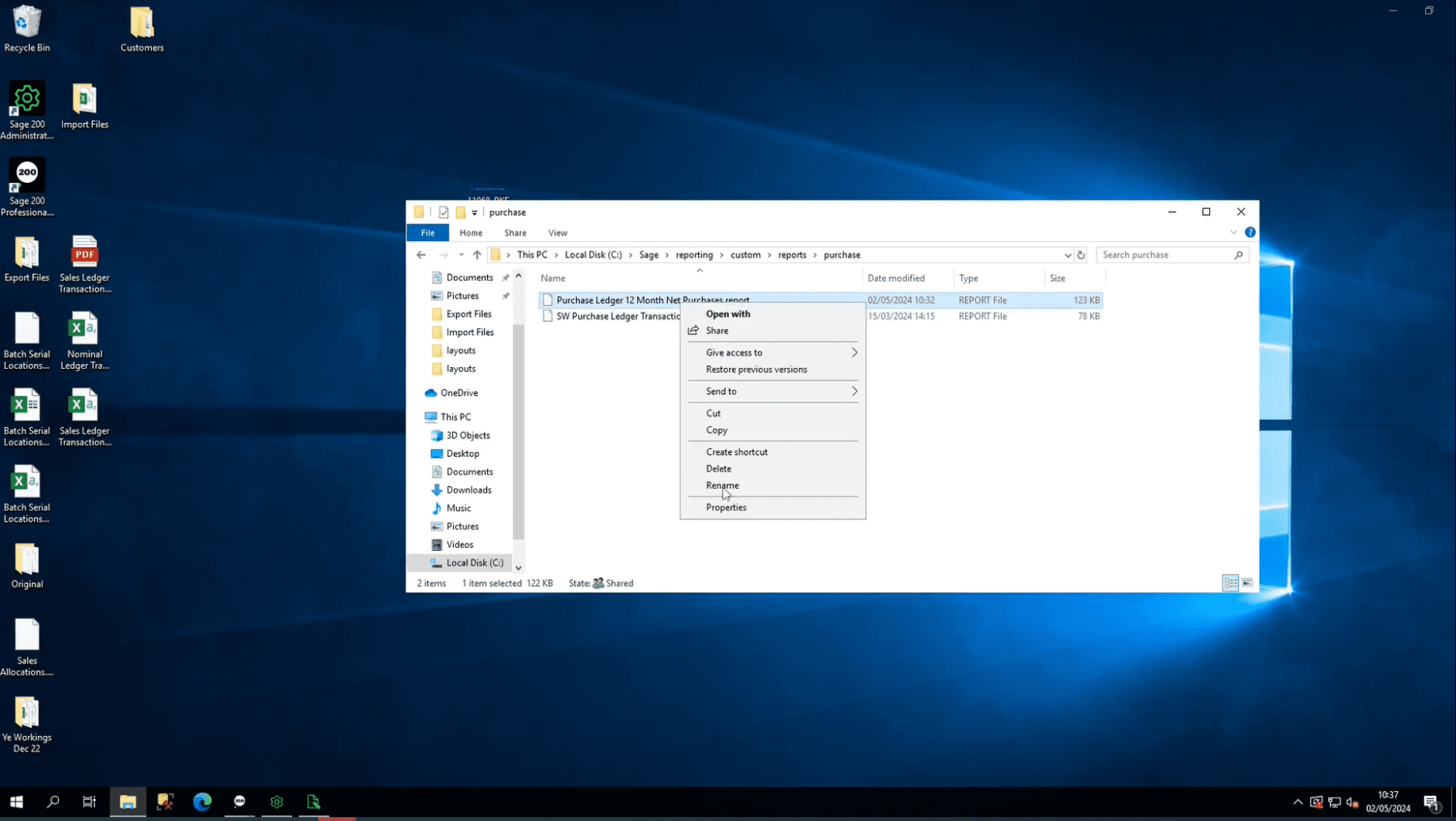Viewport: 1456px width, 821px height.
Task: Click the Back navigation arrow
Action: point(421,255)
